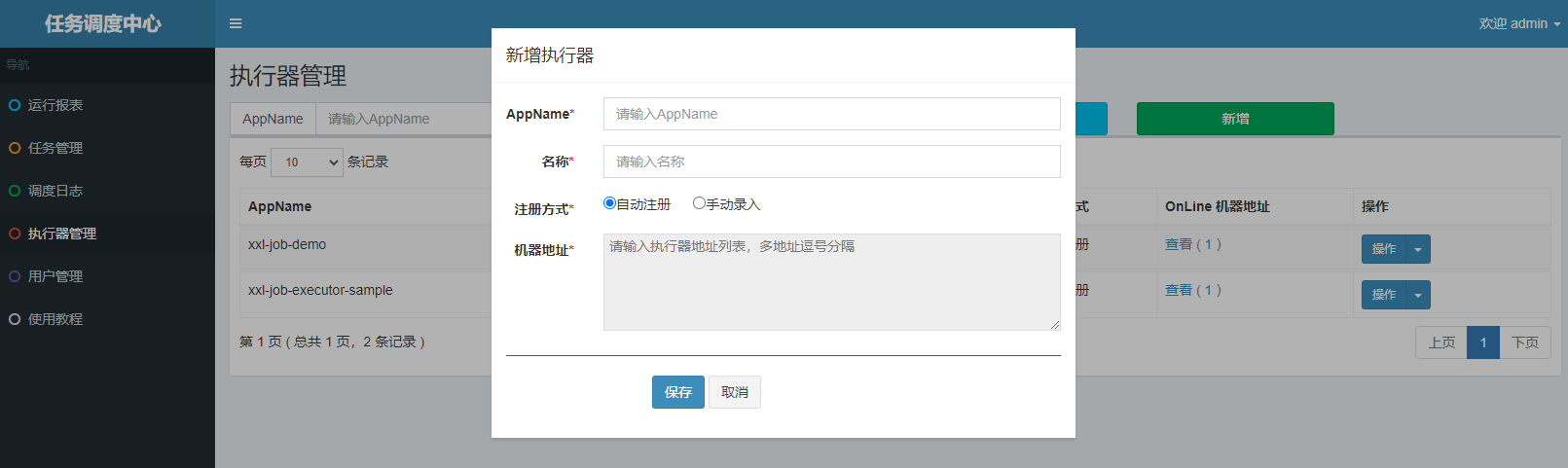Screen dimensions: 1568x468
Task: Select page 1 in pagination
Action: click(1483, 342)
